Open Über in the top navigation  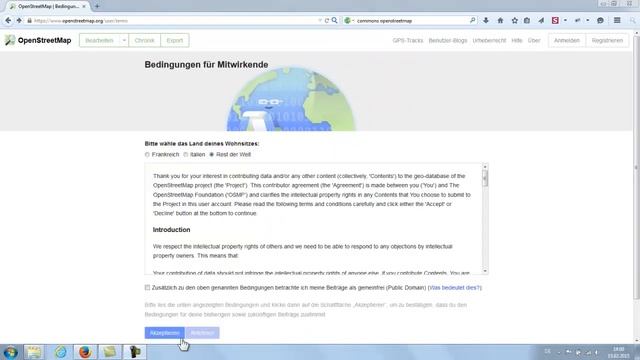(534, 40)
